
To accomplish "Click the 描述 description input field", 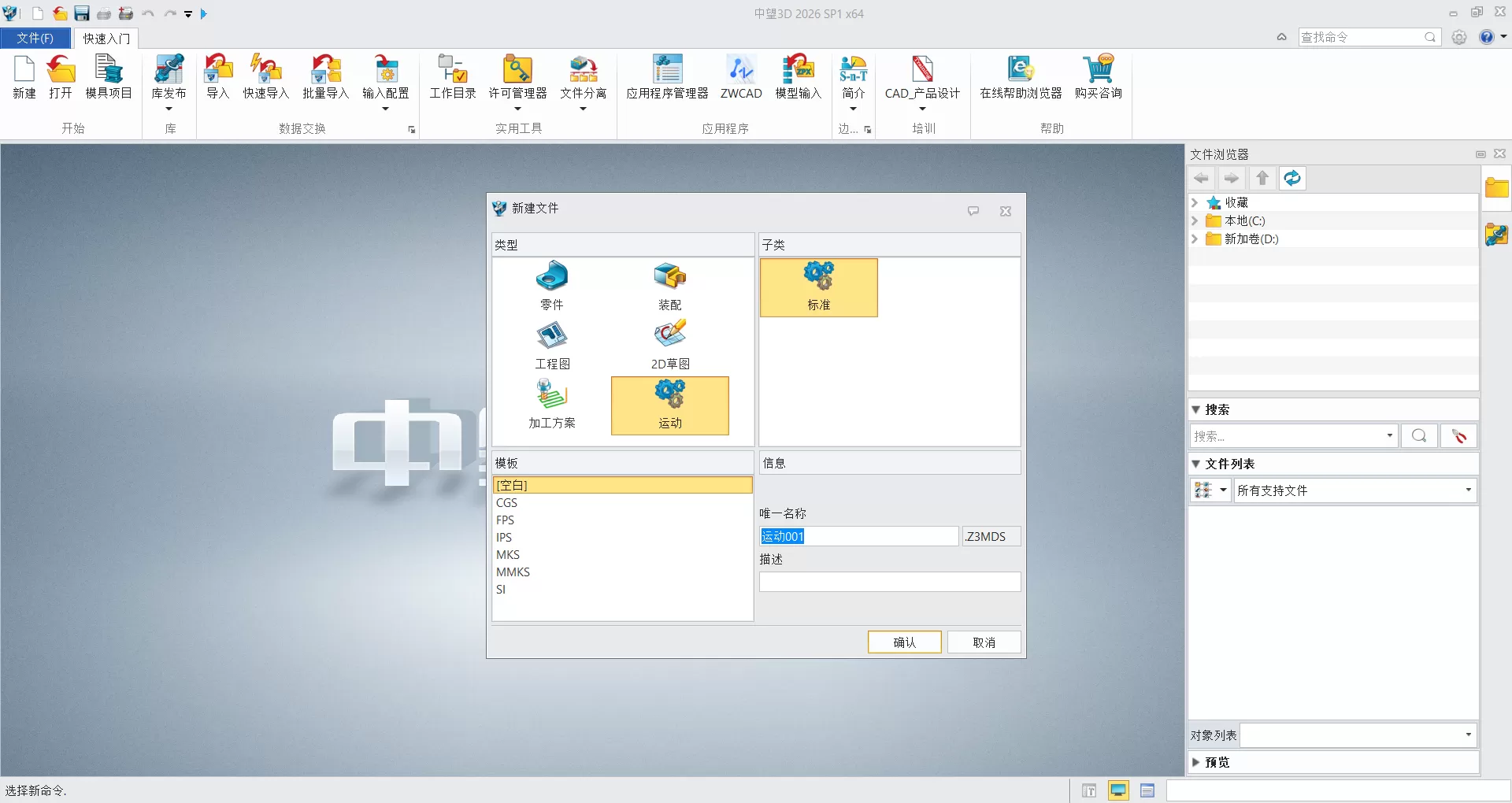I will tap(889, 582).
